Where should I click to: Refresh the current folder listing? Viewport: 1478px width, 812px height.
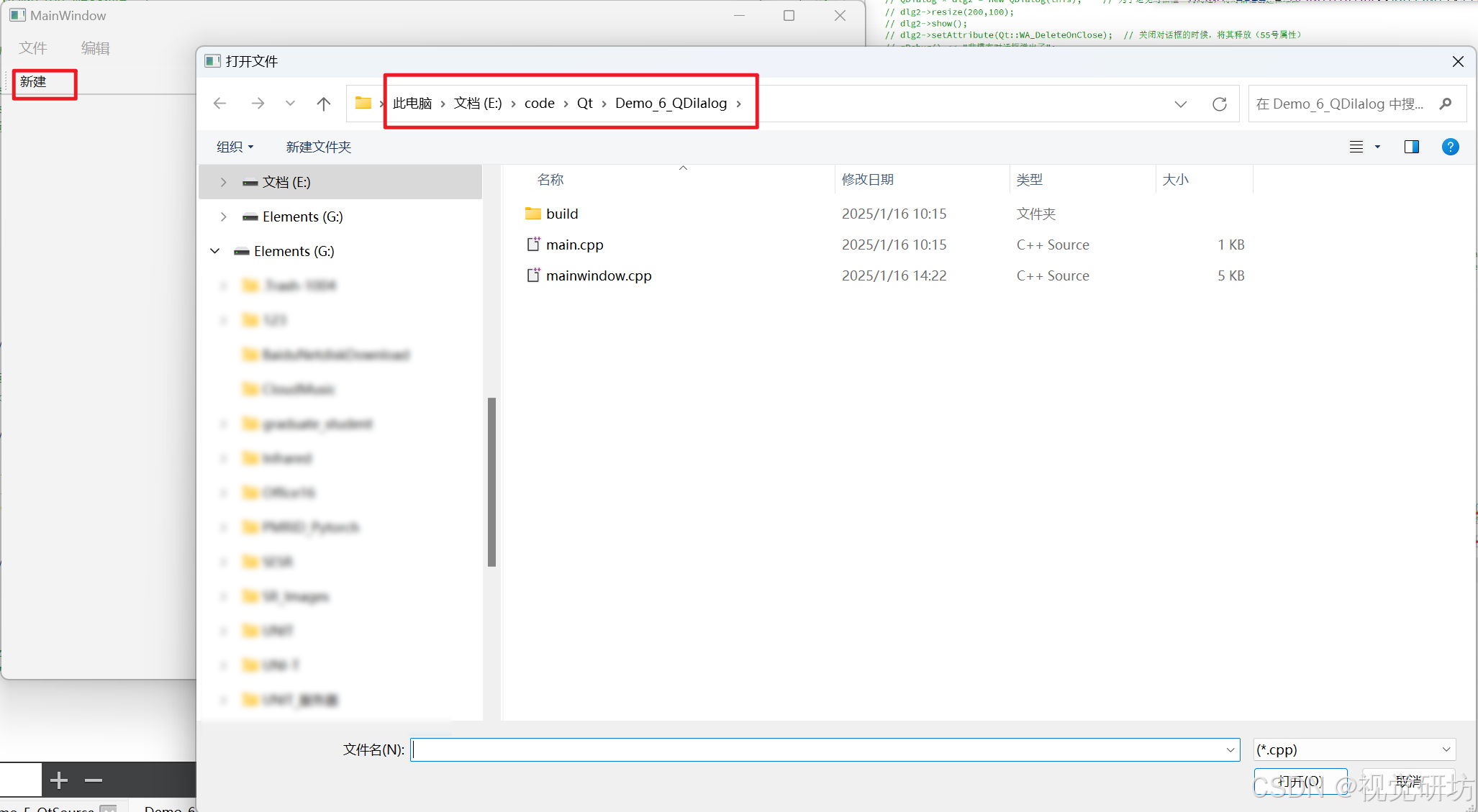pyautogui.click(x=1220, y=104)
